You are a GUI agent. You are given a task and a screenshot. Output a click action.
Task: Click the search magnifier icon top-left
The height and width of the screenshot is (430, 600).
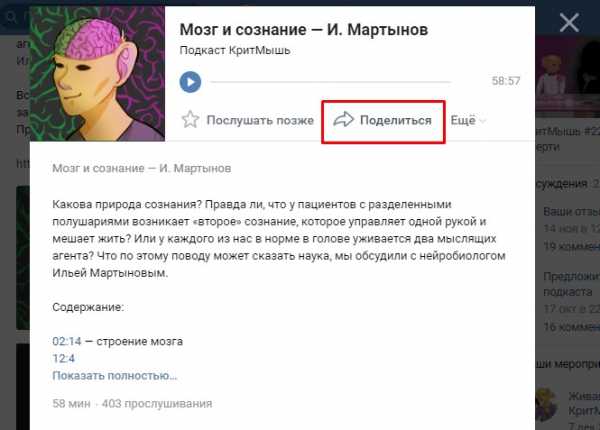tap(11, 17)
